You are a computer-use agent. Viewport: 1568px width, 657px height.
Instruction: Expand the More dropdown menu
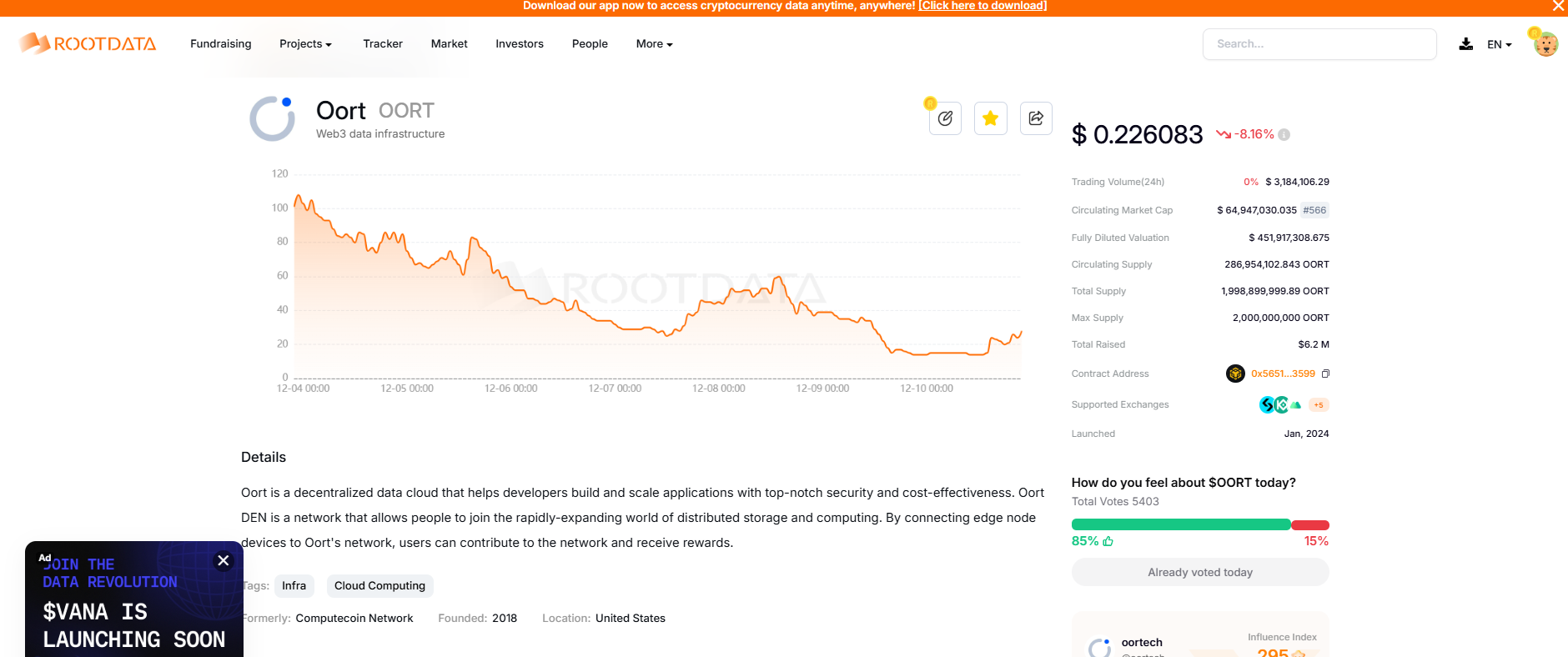[654, 43]
